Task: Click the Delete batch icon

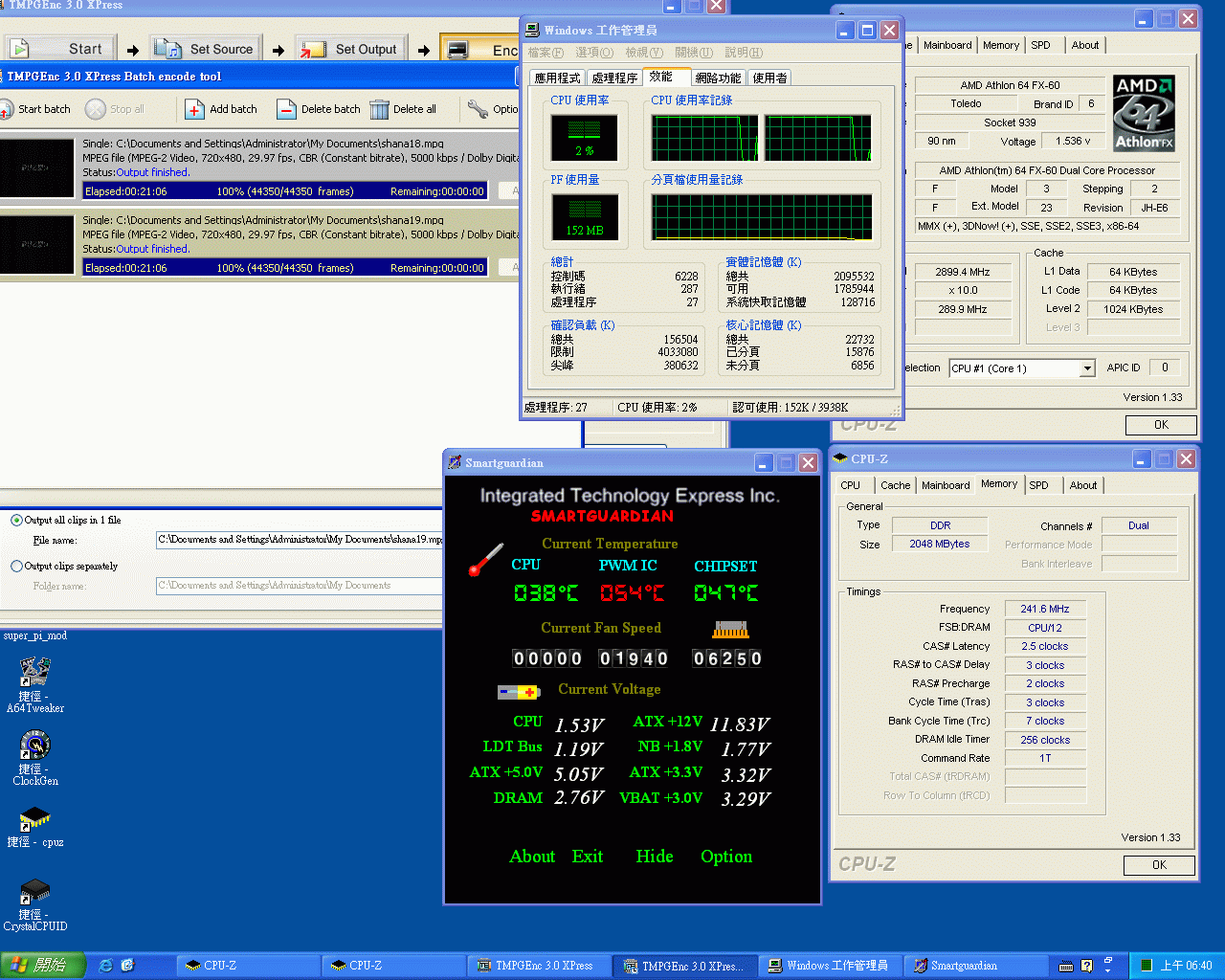Action: coord(286,109)
